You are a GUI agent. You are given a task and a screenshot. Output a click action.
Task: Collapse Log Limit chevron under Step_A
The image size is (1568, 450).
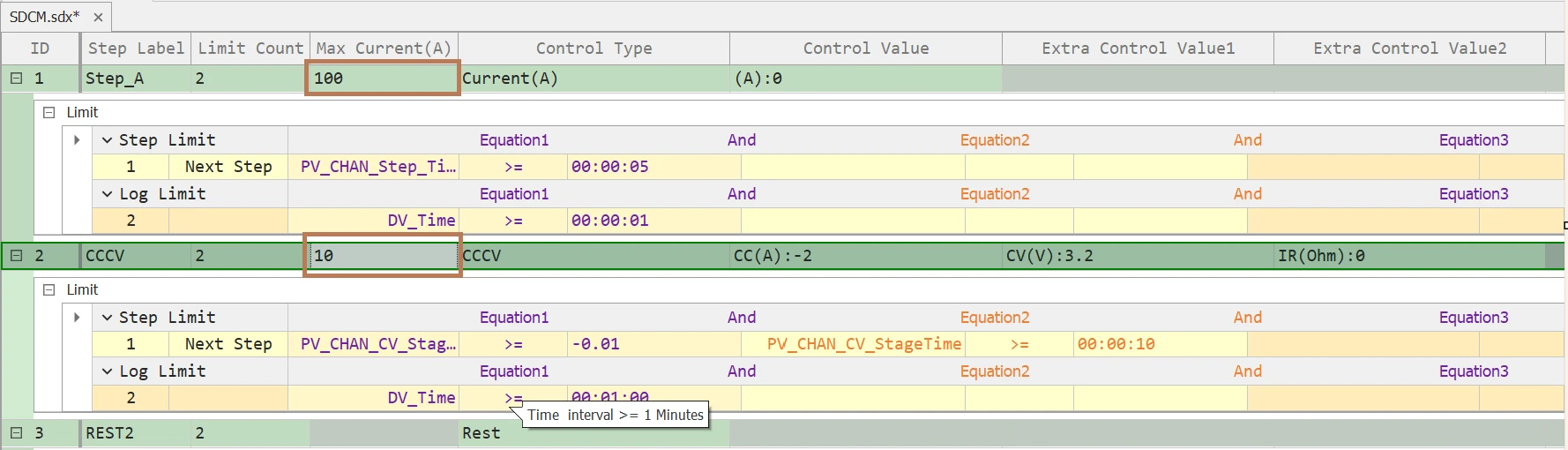(x=107, y=194)
